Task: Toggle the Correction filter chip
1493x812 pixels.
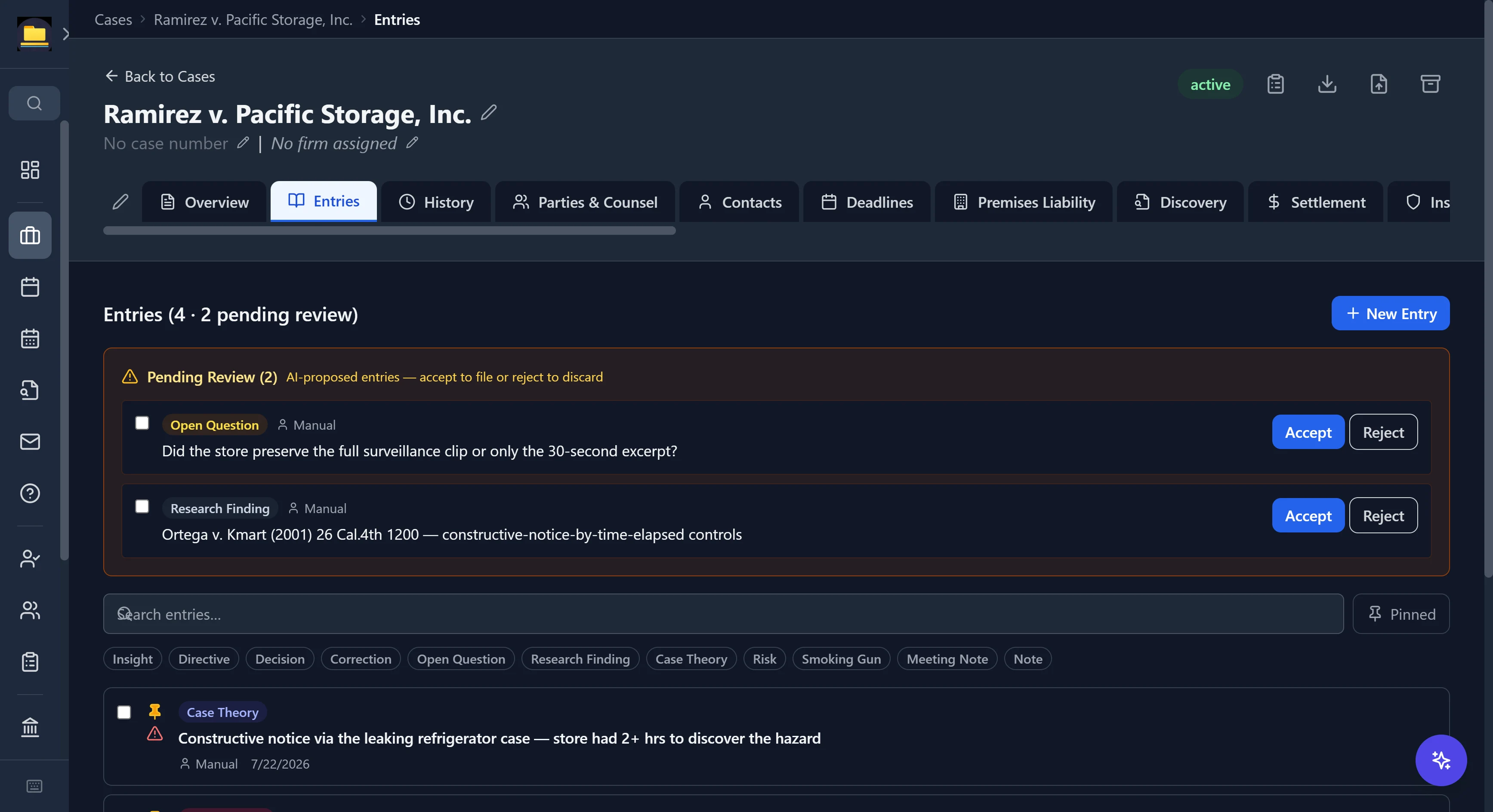Action: 361,658
